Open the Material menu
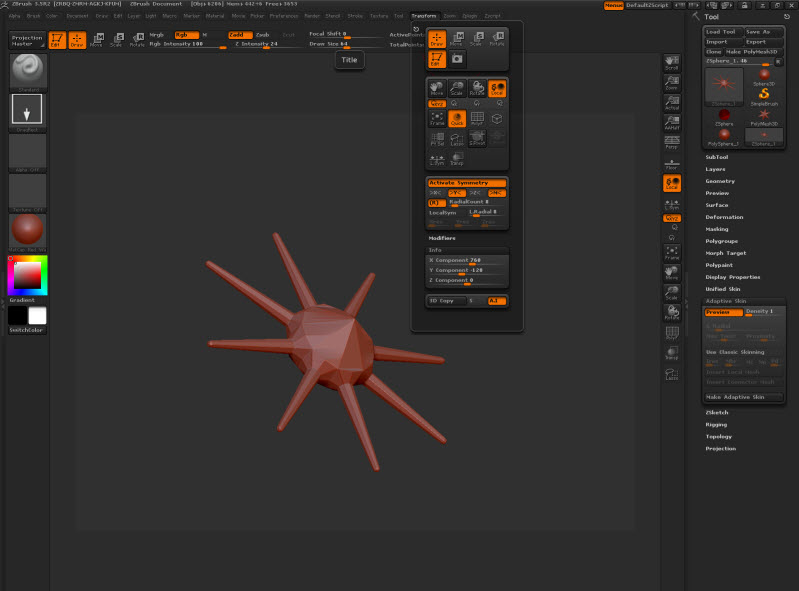799x591 pixels. click(215, 16)
